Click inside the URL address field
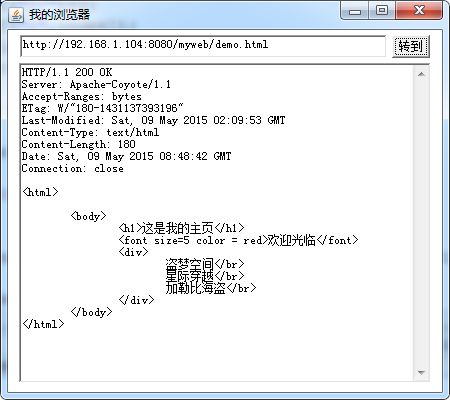 click(x=203, y=46)
